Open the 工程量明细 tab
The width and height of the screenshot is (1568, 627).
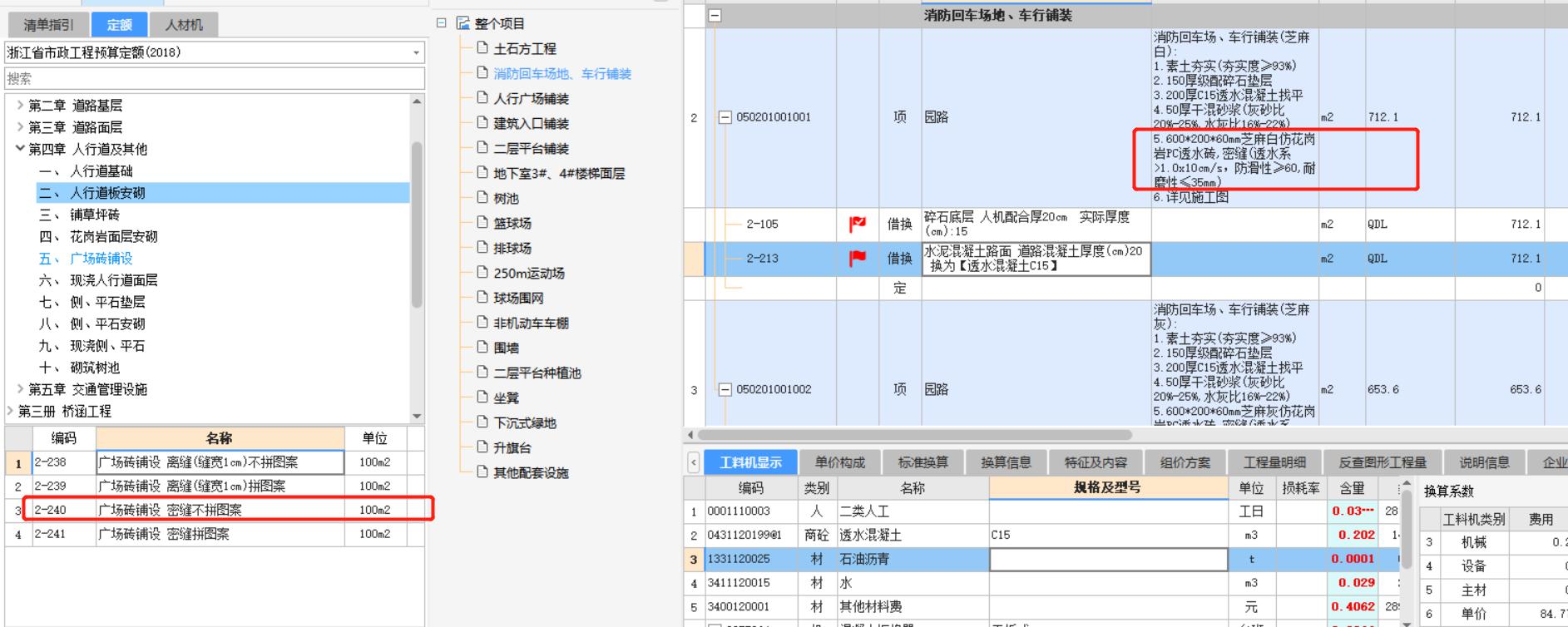1274,462
